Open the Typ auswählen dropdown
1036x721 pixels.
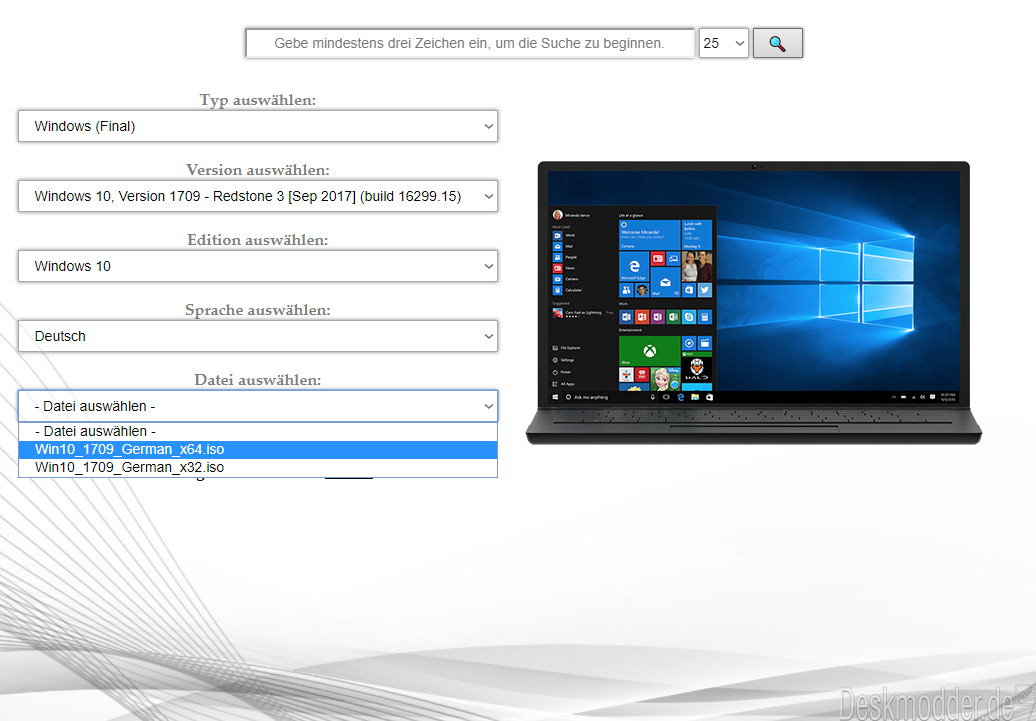(x=258, y=126)
